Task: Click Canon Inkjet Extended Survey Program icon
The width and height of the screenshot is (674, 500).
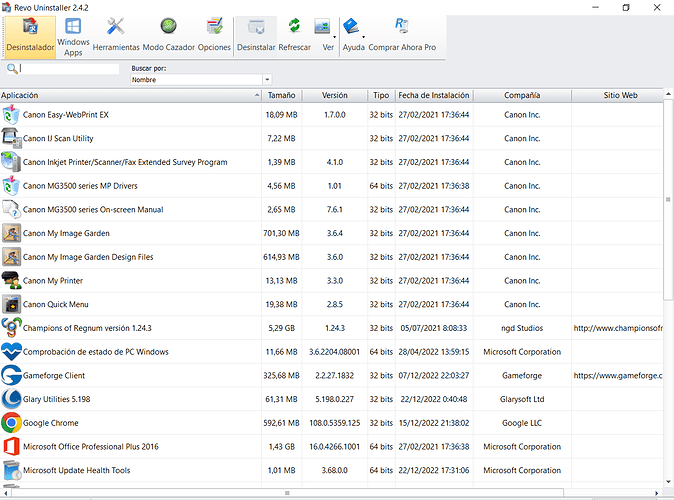Action: [x=11, y=162]
